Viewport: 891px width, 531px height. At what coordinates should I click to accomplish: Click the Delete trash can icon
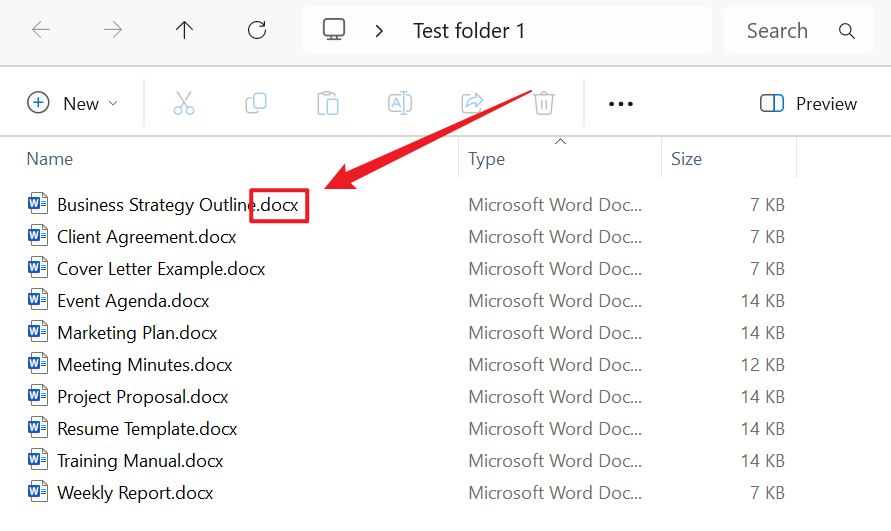tap(544, 103)
